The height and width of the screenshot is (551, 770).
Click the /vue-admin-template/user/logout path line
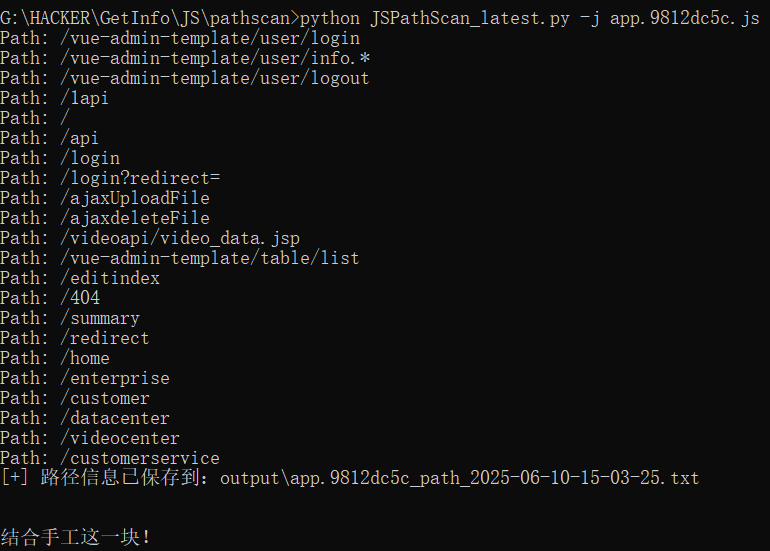(x=185, y=79)
